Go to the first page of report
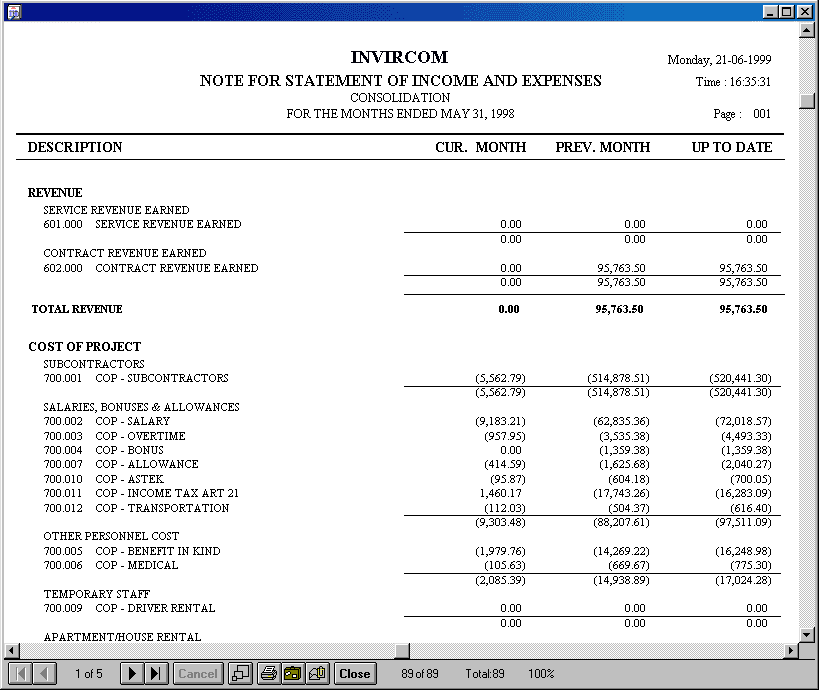Screen dimensions: 819x690 coord(20,673)
